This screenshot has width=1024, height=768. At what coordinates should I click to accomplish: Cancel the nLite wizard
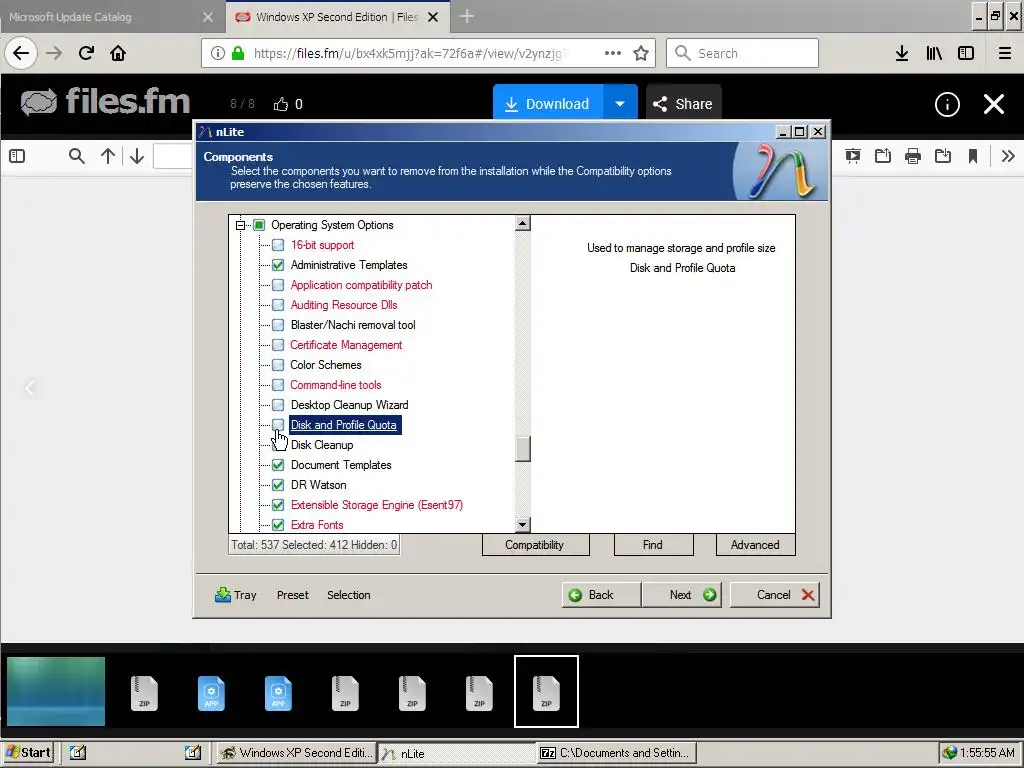(775, 595)
